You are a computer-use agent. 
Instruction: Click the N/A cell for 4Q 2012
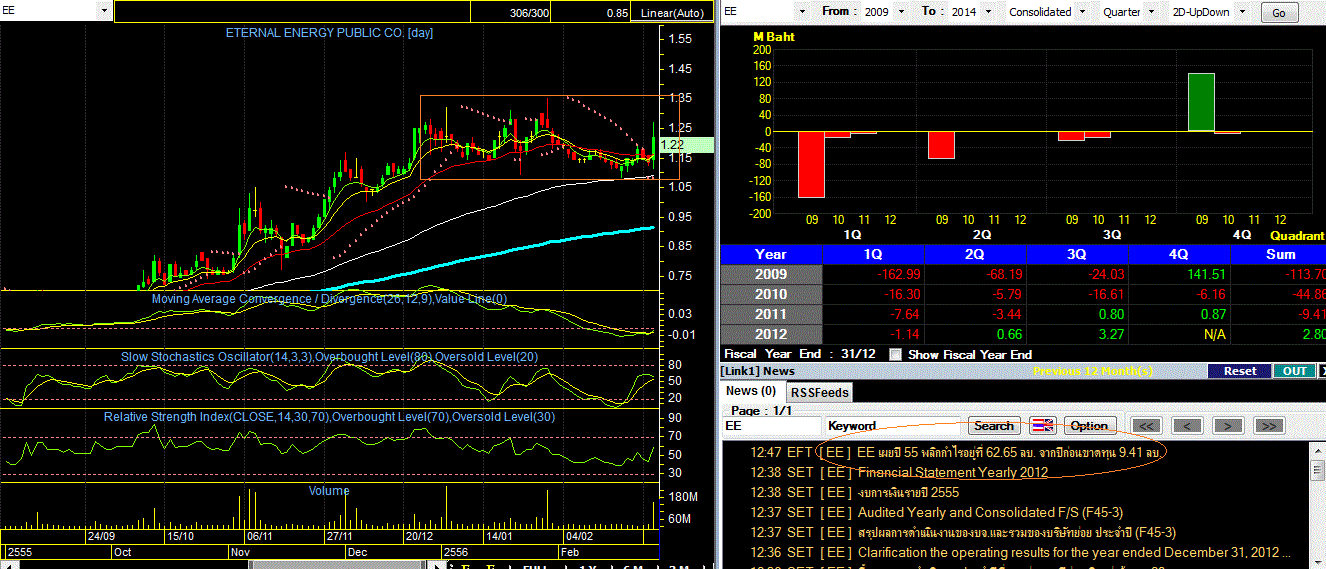(1178, 334)
